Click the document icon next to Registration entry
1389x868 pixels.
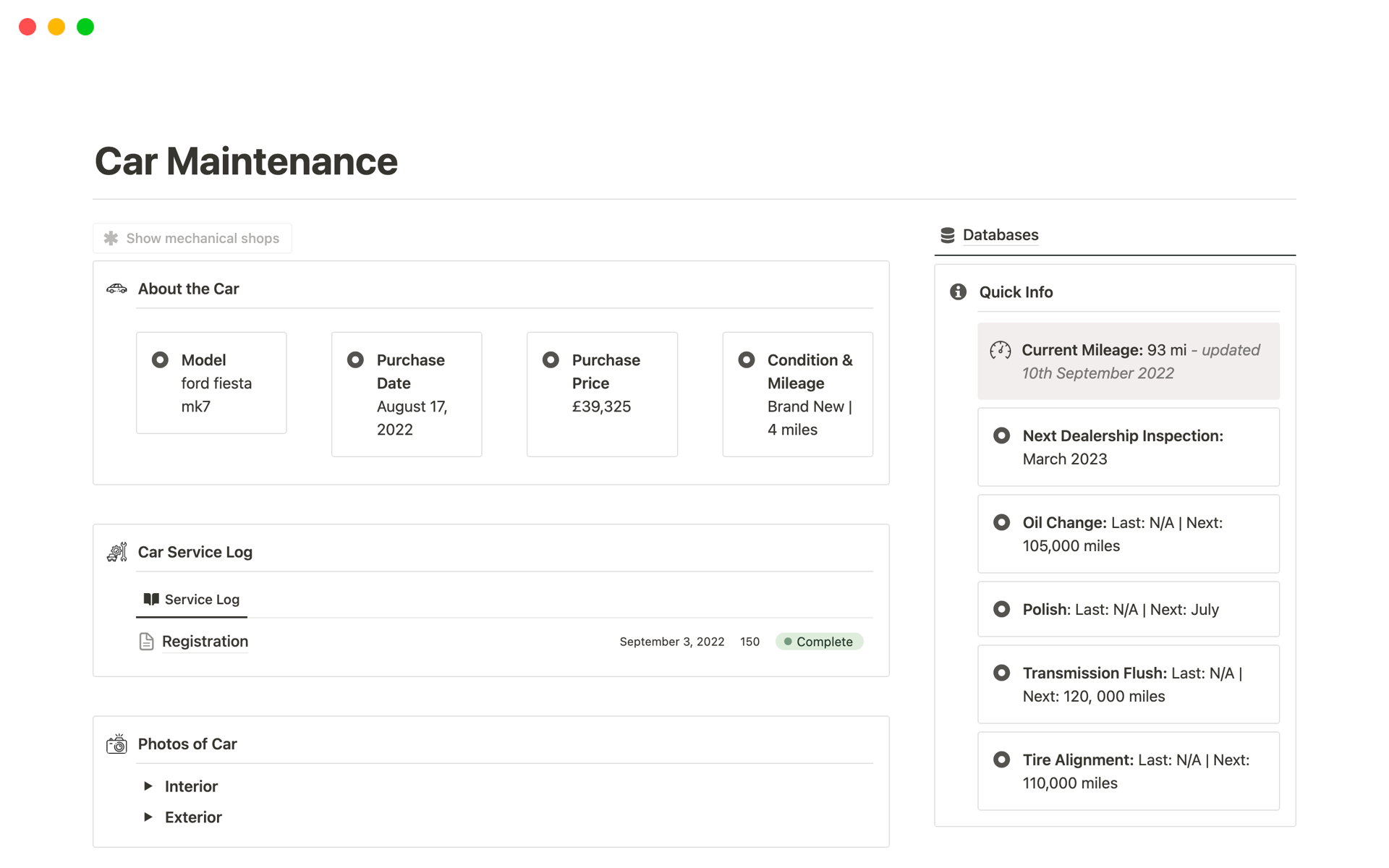click(x=148, y=641)
